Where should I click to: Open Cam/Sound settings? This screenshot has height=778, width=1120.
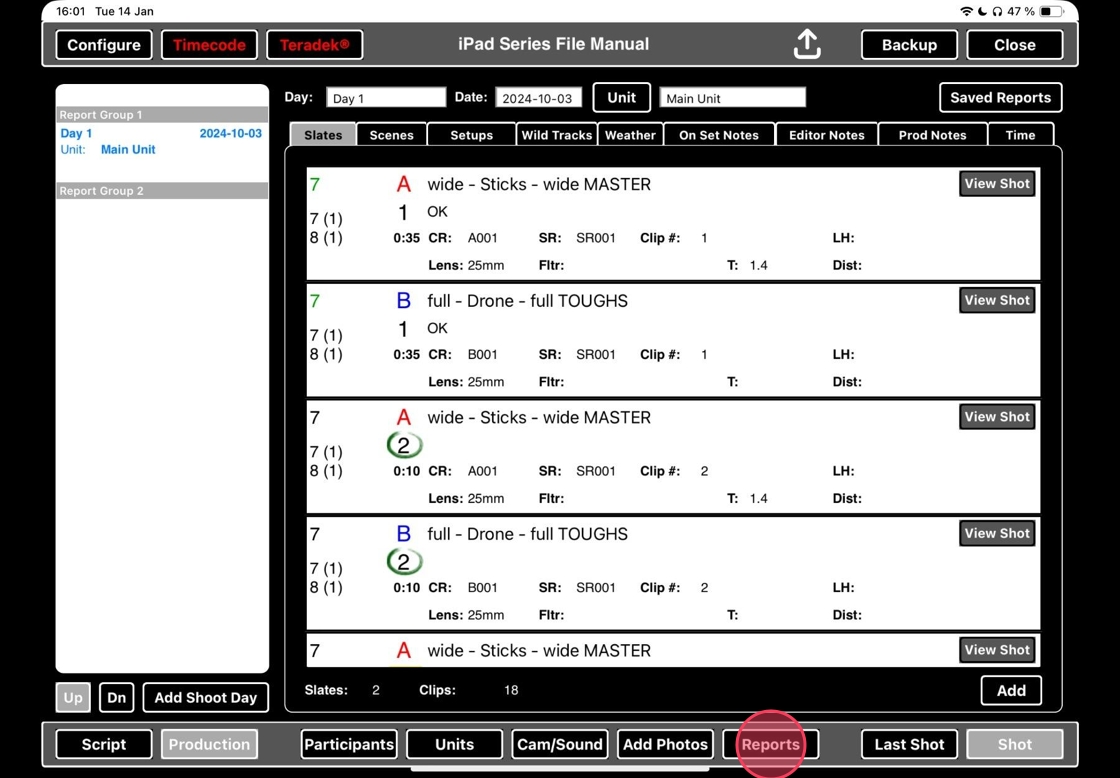(x=560, y=744)
